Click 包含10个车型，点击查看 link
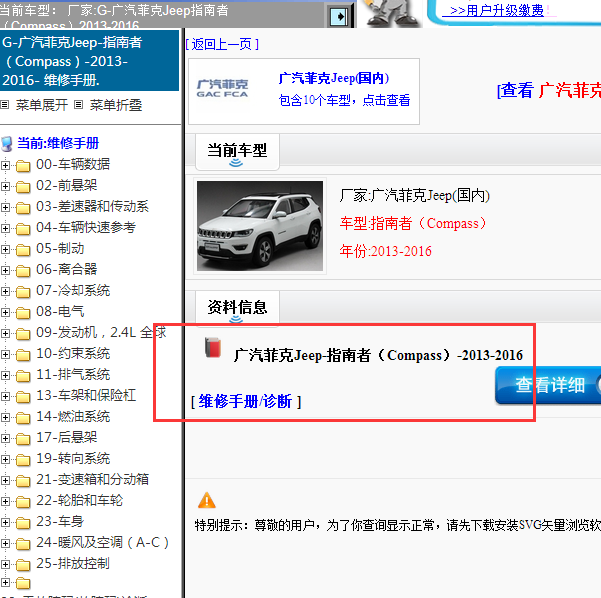Viewport: 601px width, 598px height. coord(344,100)
